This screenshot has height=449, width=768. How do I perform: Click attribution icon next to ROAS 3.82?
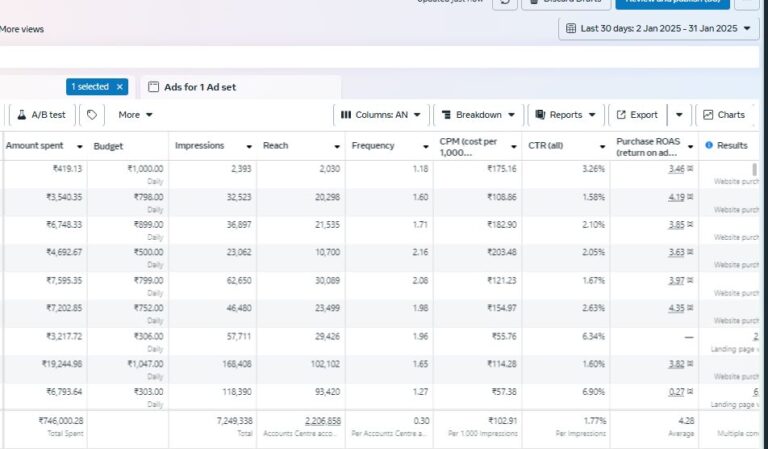(x=690, y=364)
